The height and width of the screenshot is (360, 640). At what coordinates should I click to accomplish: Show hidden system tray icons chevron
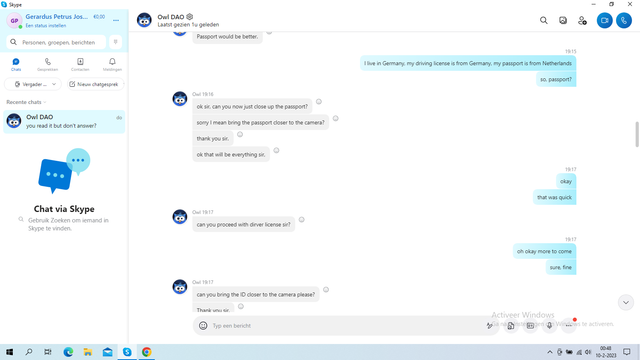550,352
